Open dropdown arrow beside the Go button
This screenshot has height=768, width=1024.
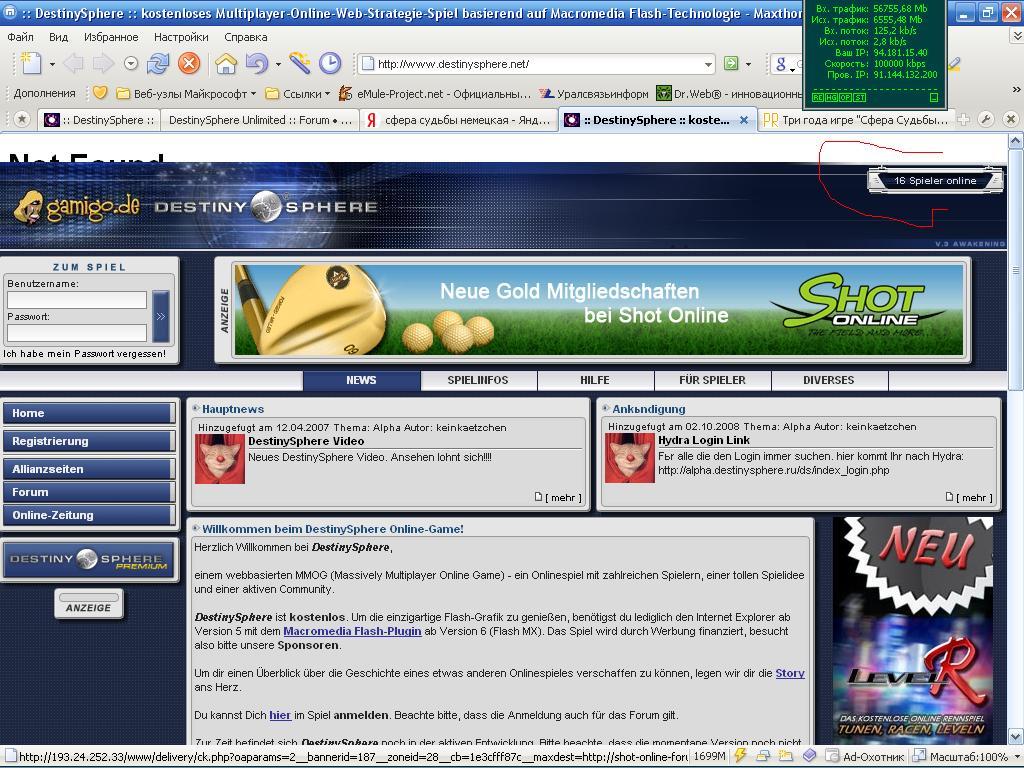pos(748,64)
